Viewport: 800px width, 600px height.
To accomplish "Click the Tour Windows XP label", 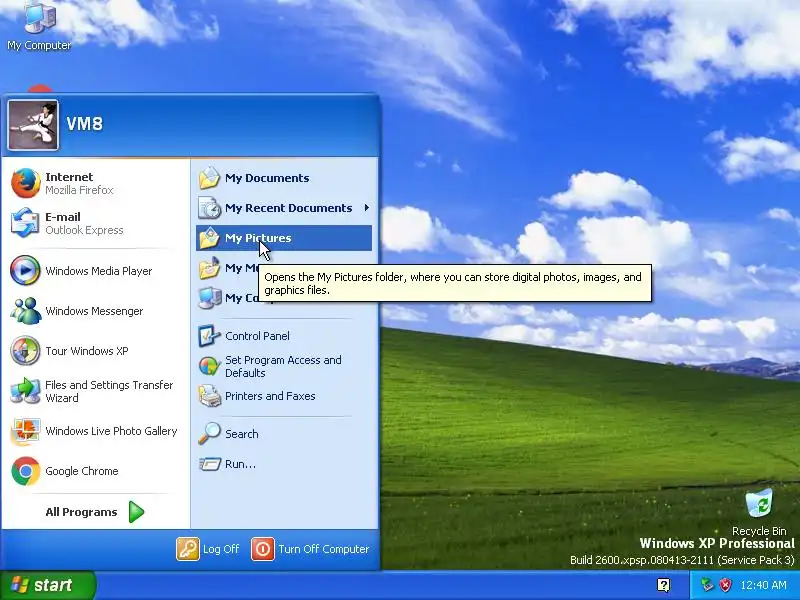I will tap(87, 351).
